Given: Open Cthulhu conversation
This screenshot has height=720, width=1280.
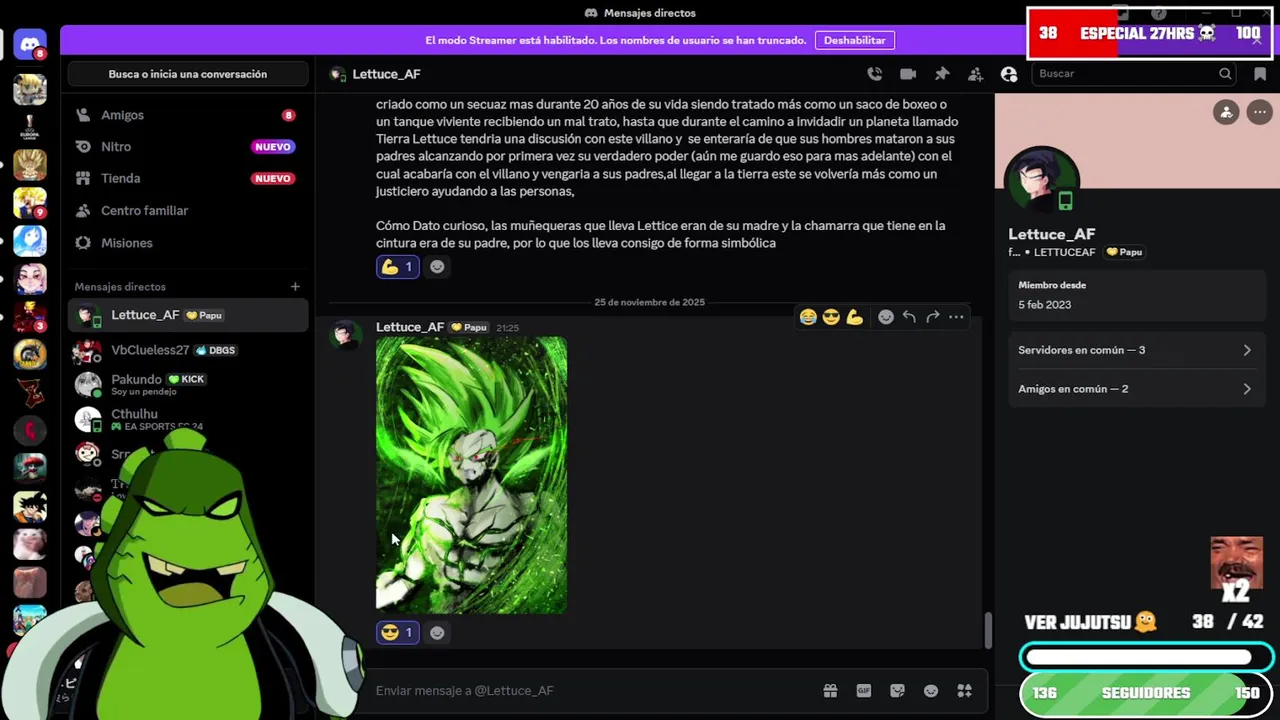Looking at the screenshot, I should click(x=188, y=419).
